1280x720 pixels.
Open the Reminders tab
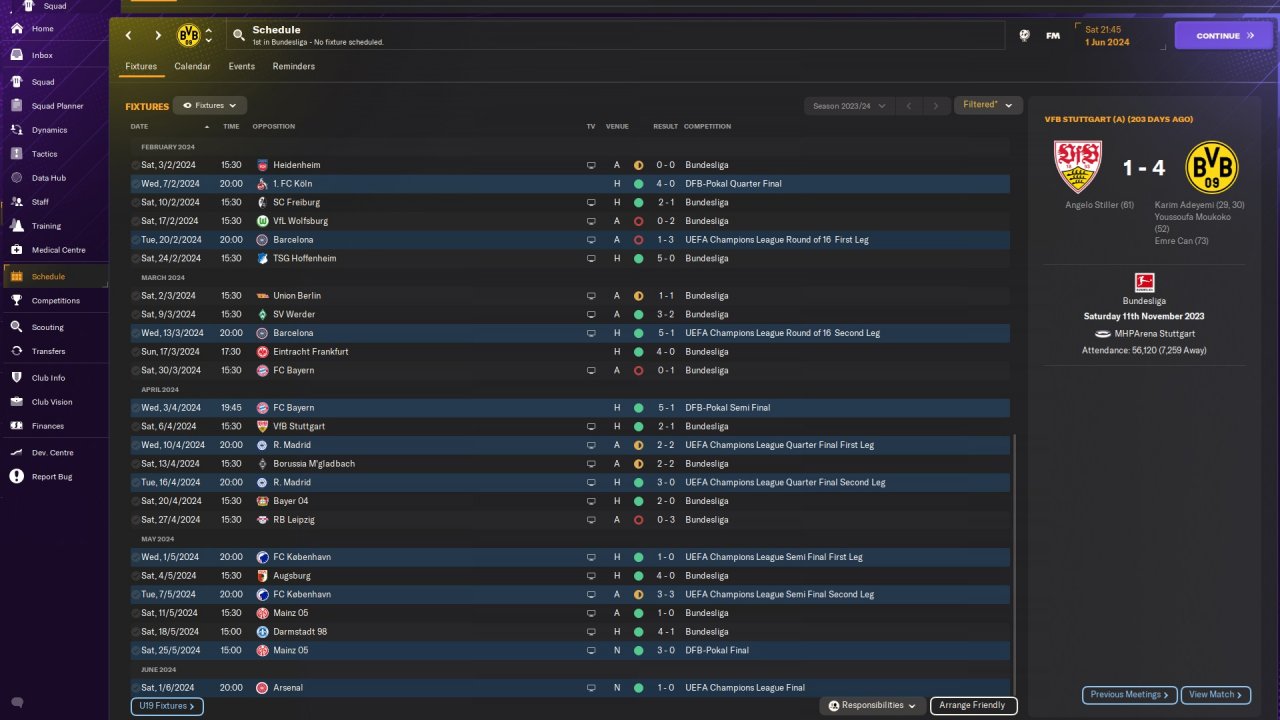pos(294,67)
